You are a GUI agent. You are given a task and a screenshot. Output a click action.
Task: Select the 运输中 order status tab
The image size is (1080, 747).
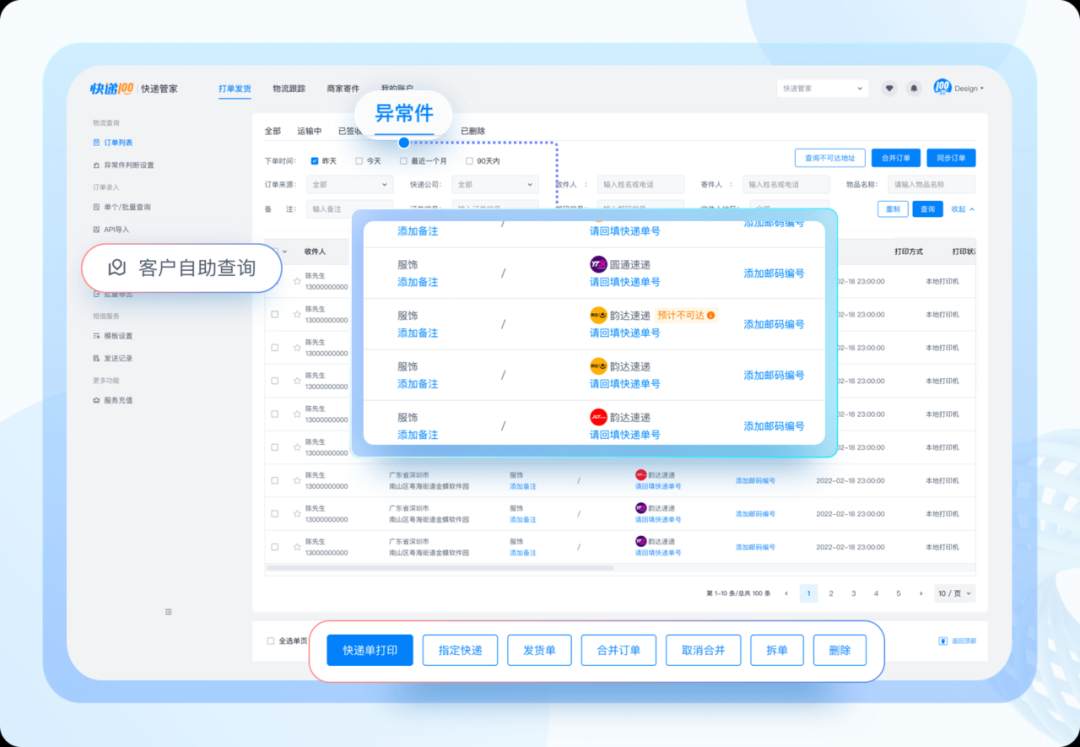tap(309, 131)
